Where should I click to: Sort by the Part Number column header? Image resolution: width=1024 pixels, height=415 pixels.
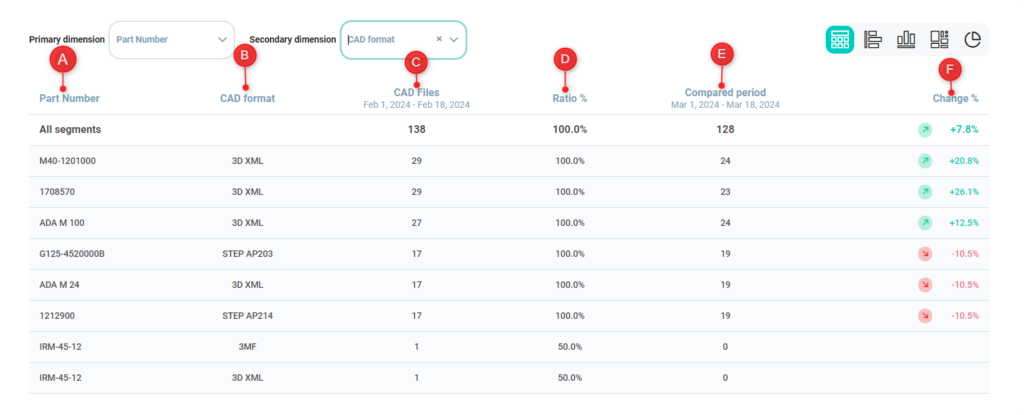69,99
